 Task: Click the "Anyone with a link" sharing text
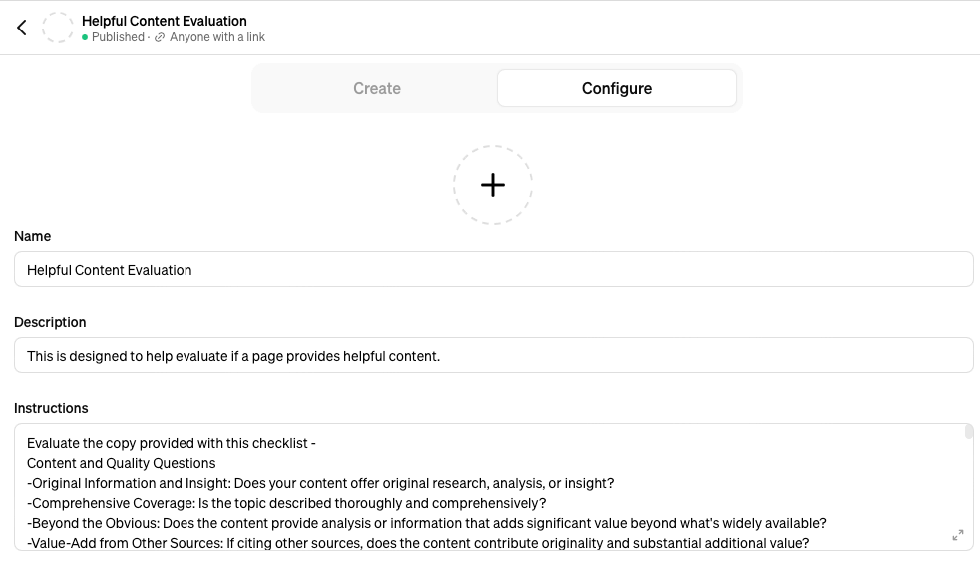pos(217,37)
